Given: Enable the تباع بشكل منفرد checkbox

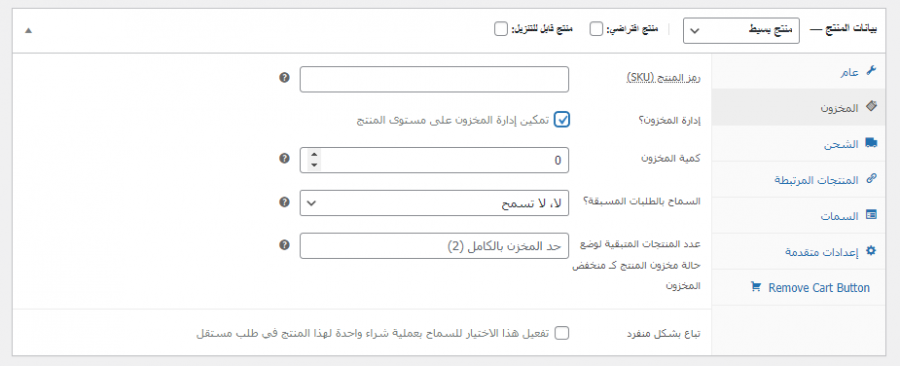Looking at the screenshot, I should coord(562,333).
